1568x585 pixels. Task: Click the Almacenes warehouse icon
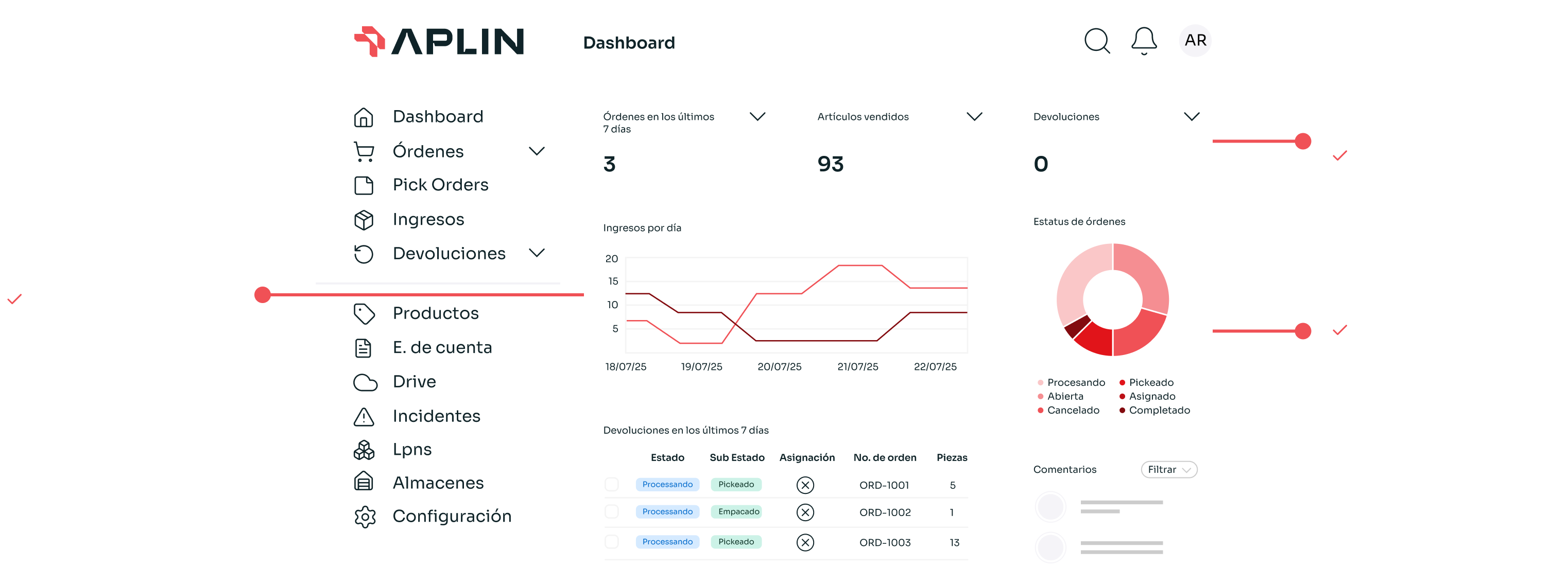pyautogui.click(x=364, y=482)
